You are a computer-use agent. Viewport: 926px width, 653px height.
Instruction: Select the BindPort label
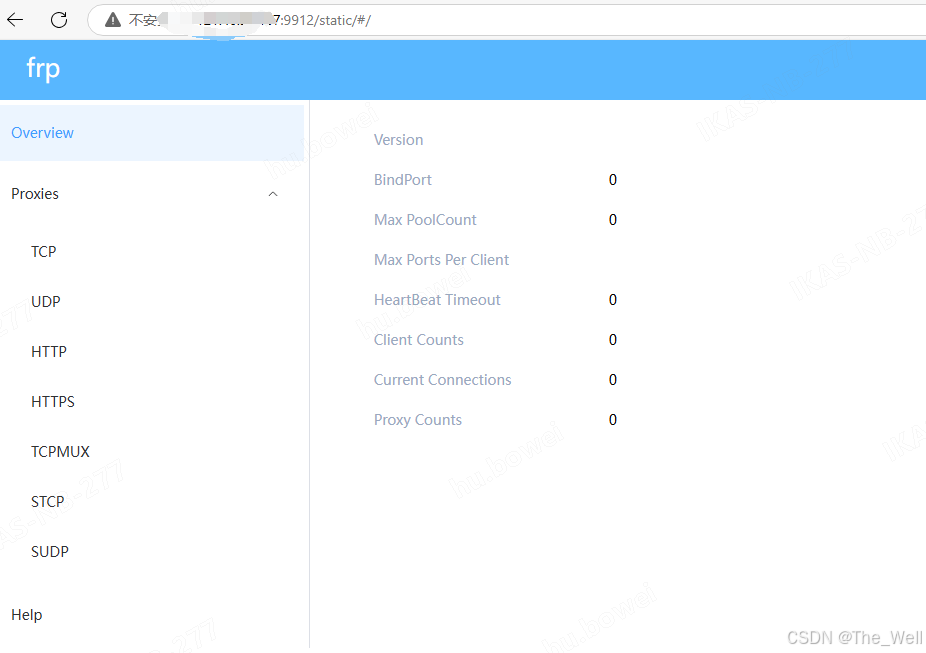click(x=403, y=179)
